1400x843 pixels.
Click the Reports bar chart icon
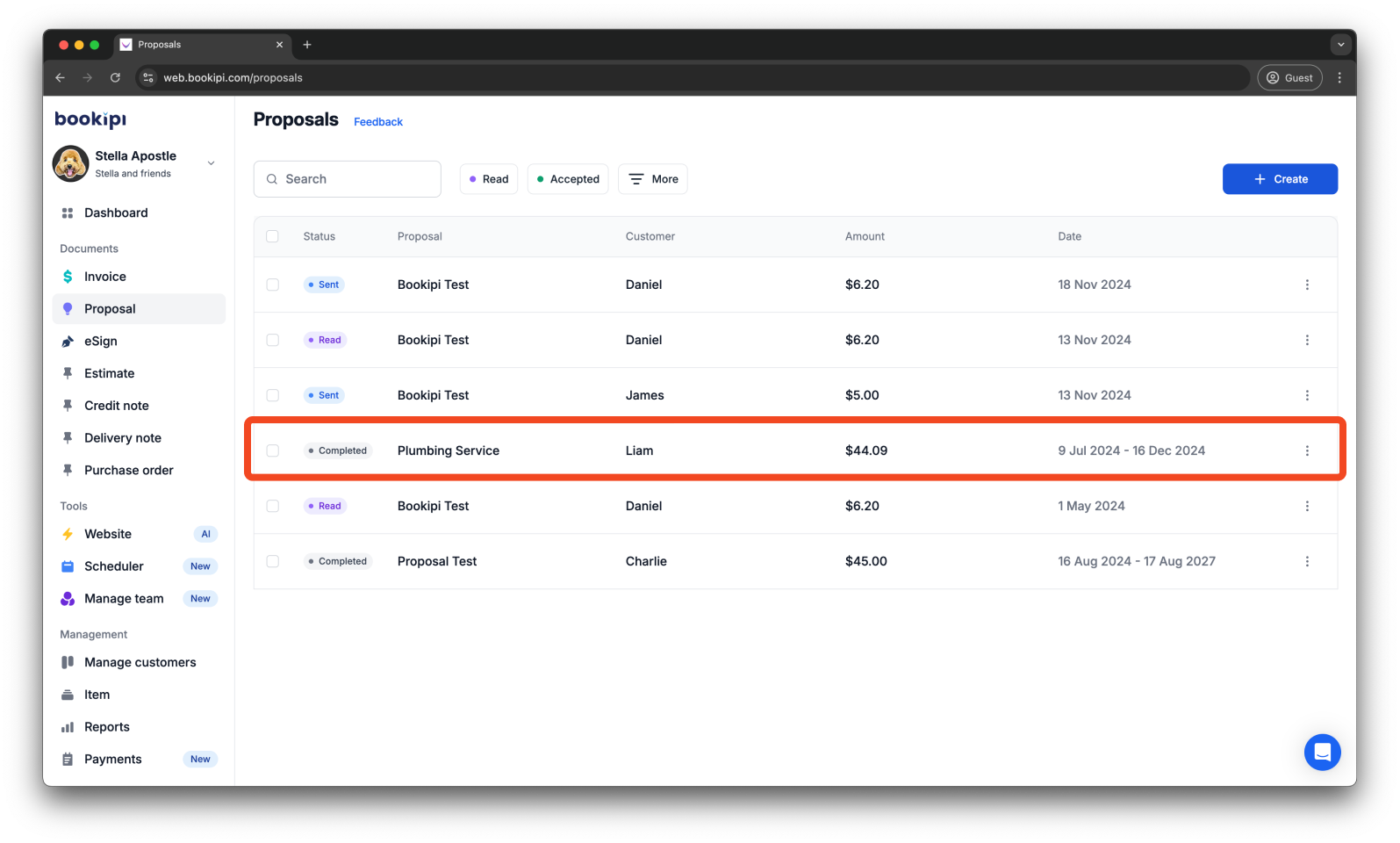[x=68, y=727]
